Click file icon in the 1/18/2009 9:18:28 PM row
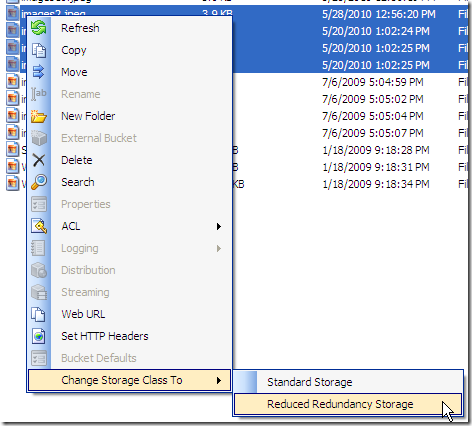Viewport: 472px width, 426px height. click(12, 149)
